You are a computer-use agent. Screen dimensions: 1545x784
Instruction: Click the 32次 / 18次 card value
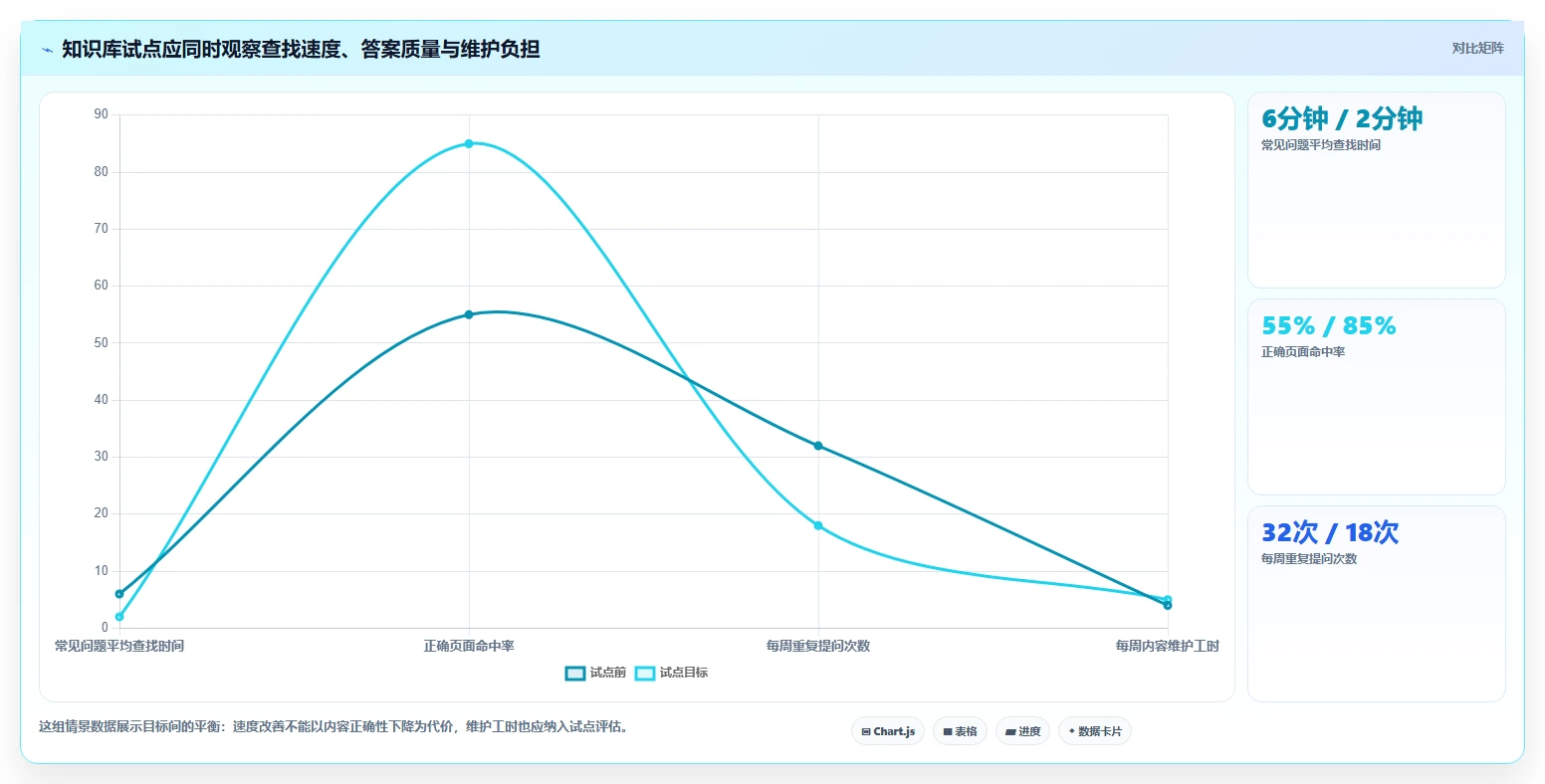(1330, 533)
